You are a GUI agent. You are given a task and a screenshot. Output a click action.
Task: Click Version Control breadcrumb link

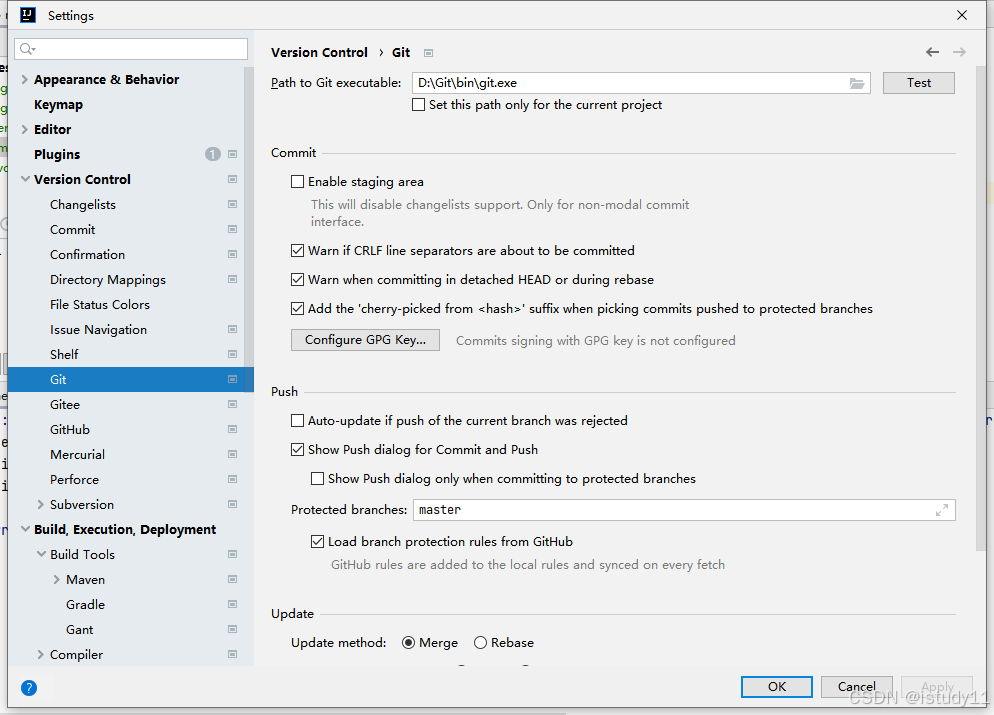click(320, 53)
